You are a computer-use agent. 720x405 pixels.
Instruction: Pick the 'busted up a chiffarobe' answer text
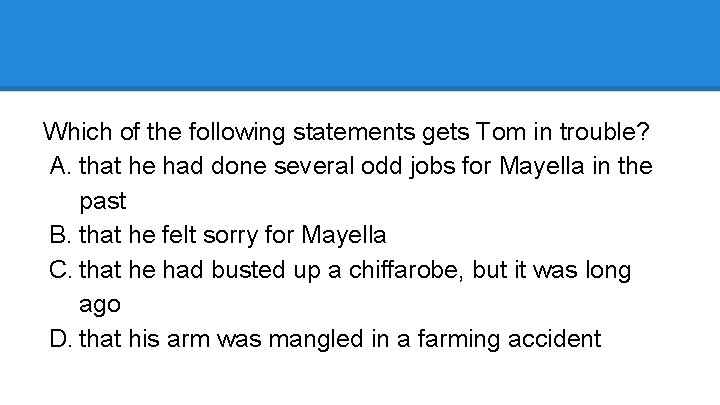(x=355, y=287)
